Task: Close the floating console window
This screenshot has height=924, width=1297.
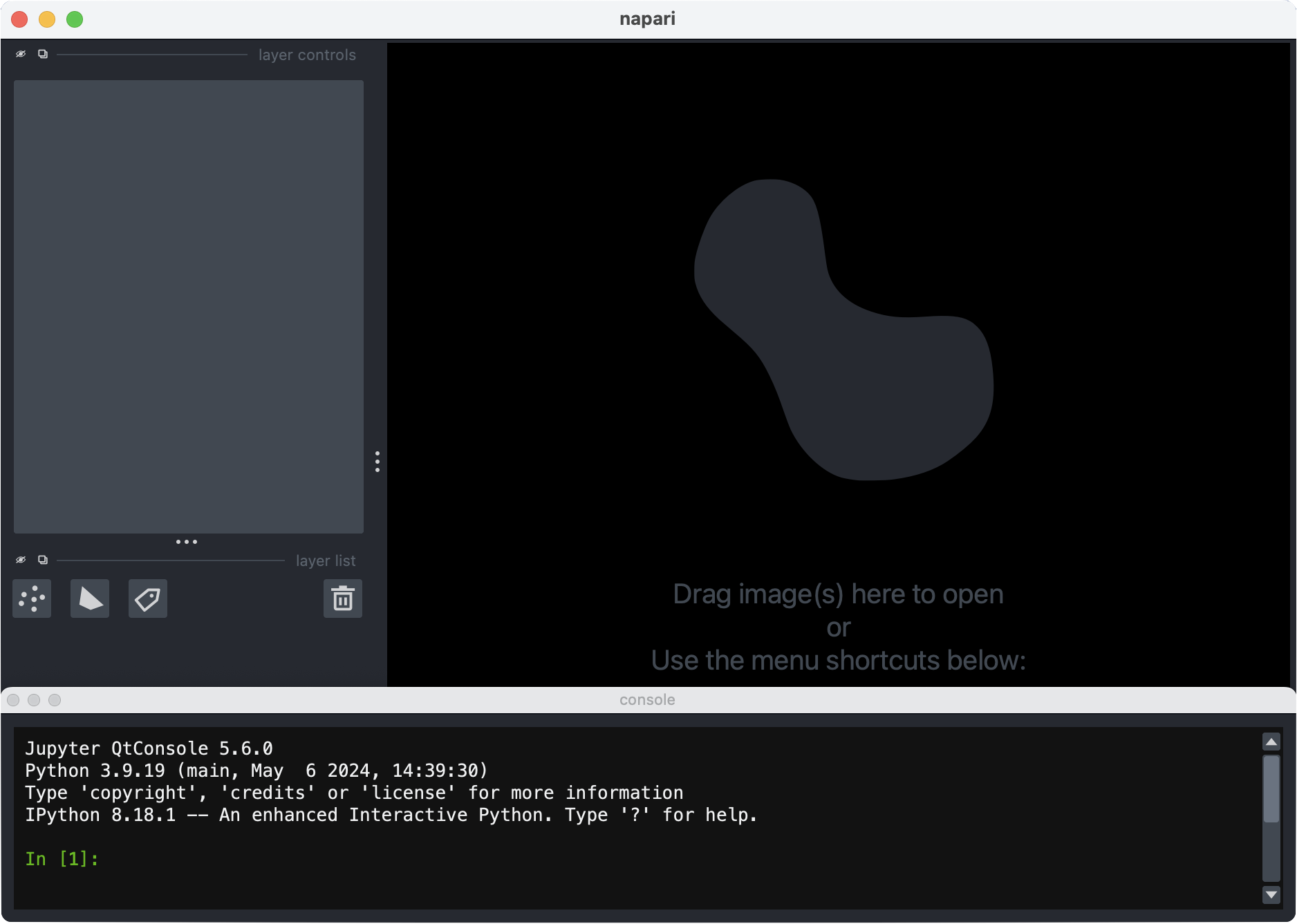Action: pos(13,700)
